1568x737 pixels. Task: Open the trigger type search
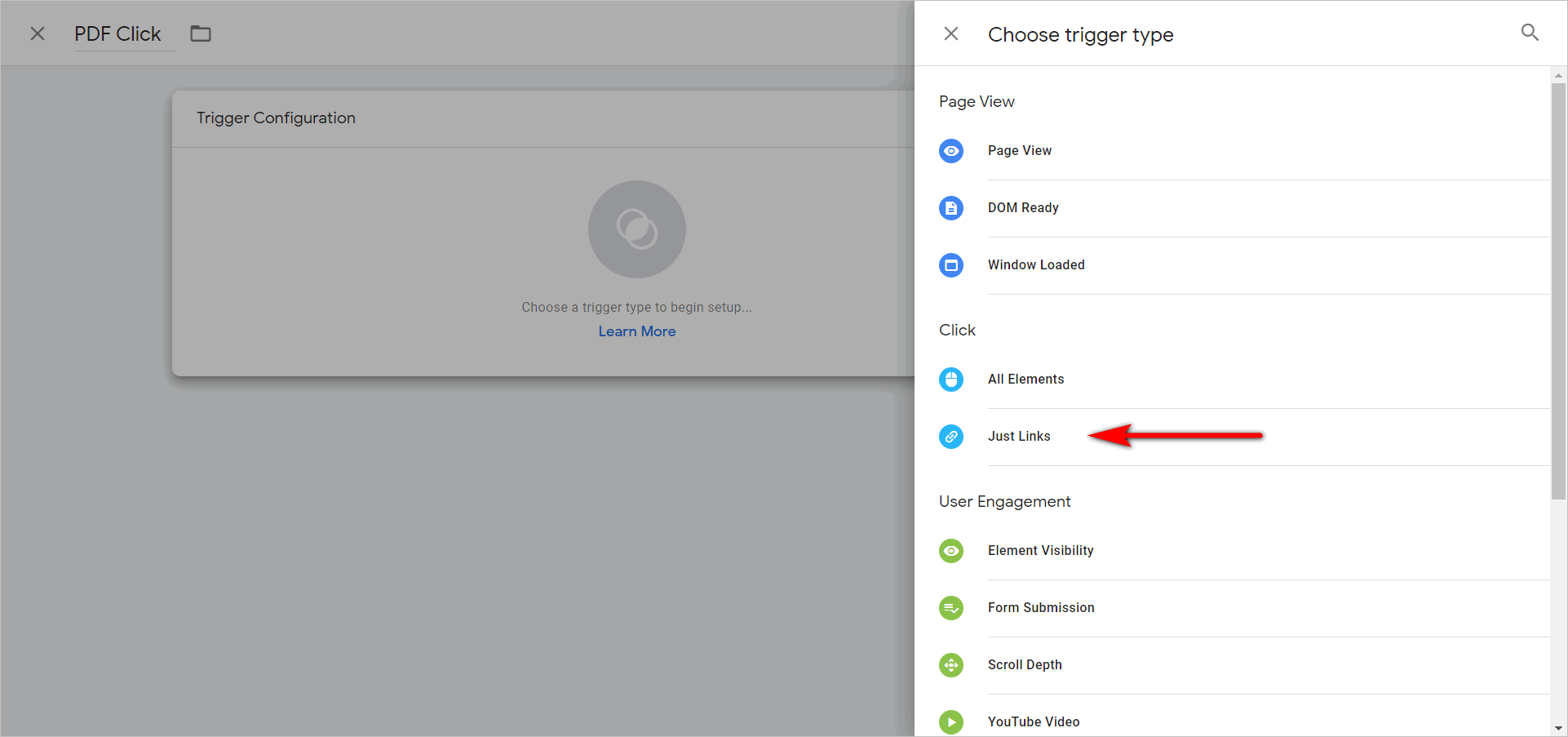click(1530, 33)
